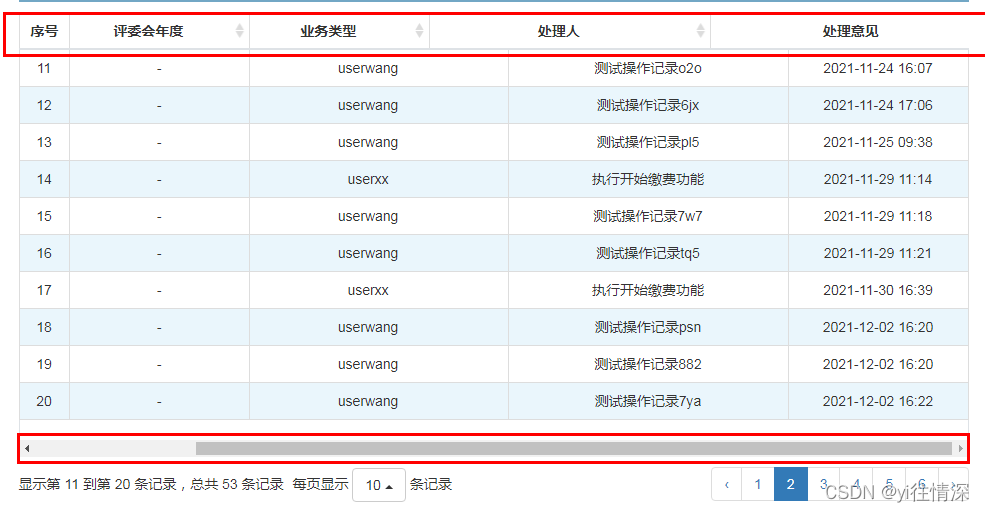Click the 处理意见 column header

pos(850,31)
